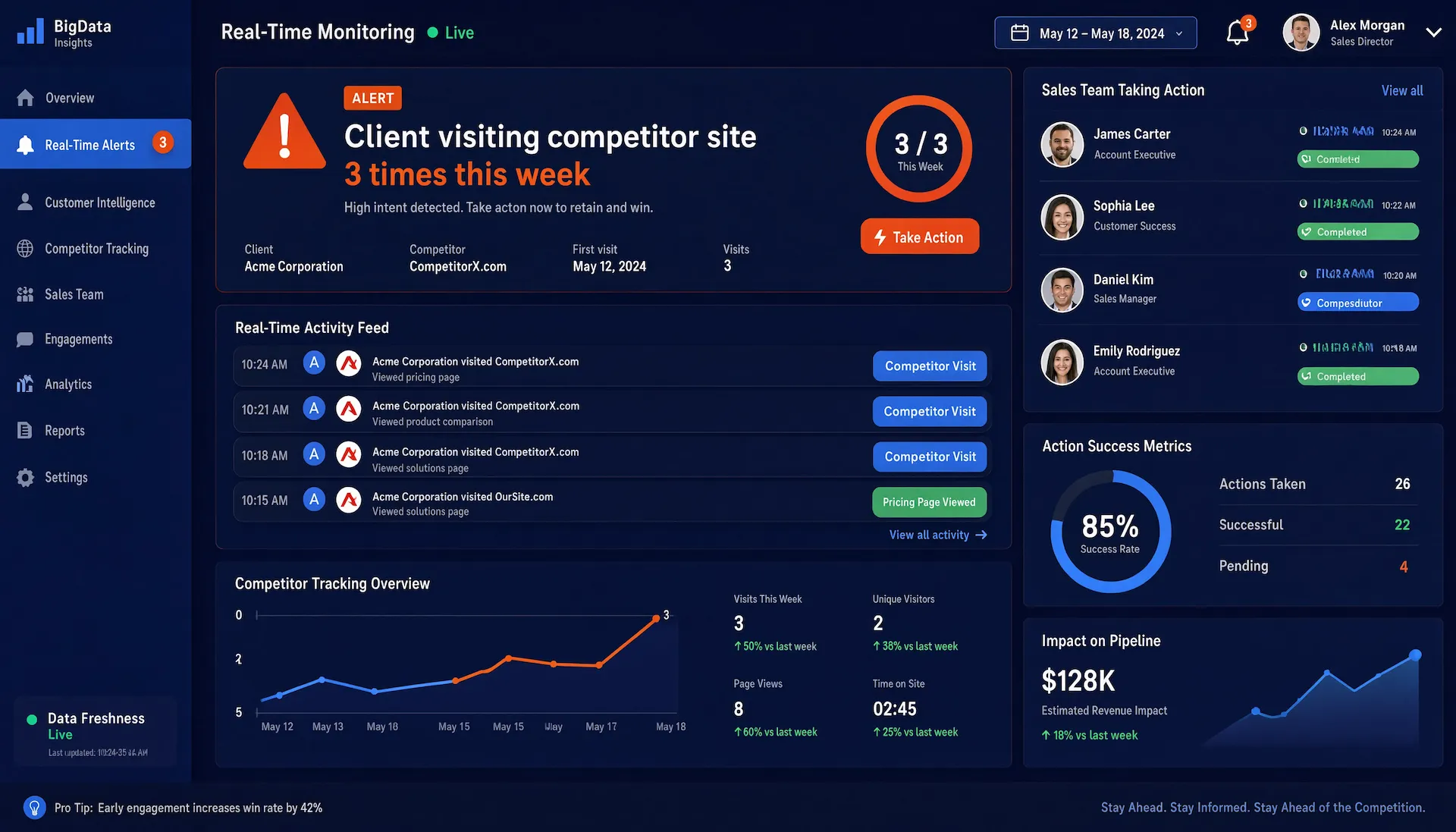Open the calendar icon in date range

pyautogui.click(x=1020, y=33)
